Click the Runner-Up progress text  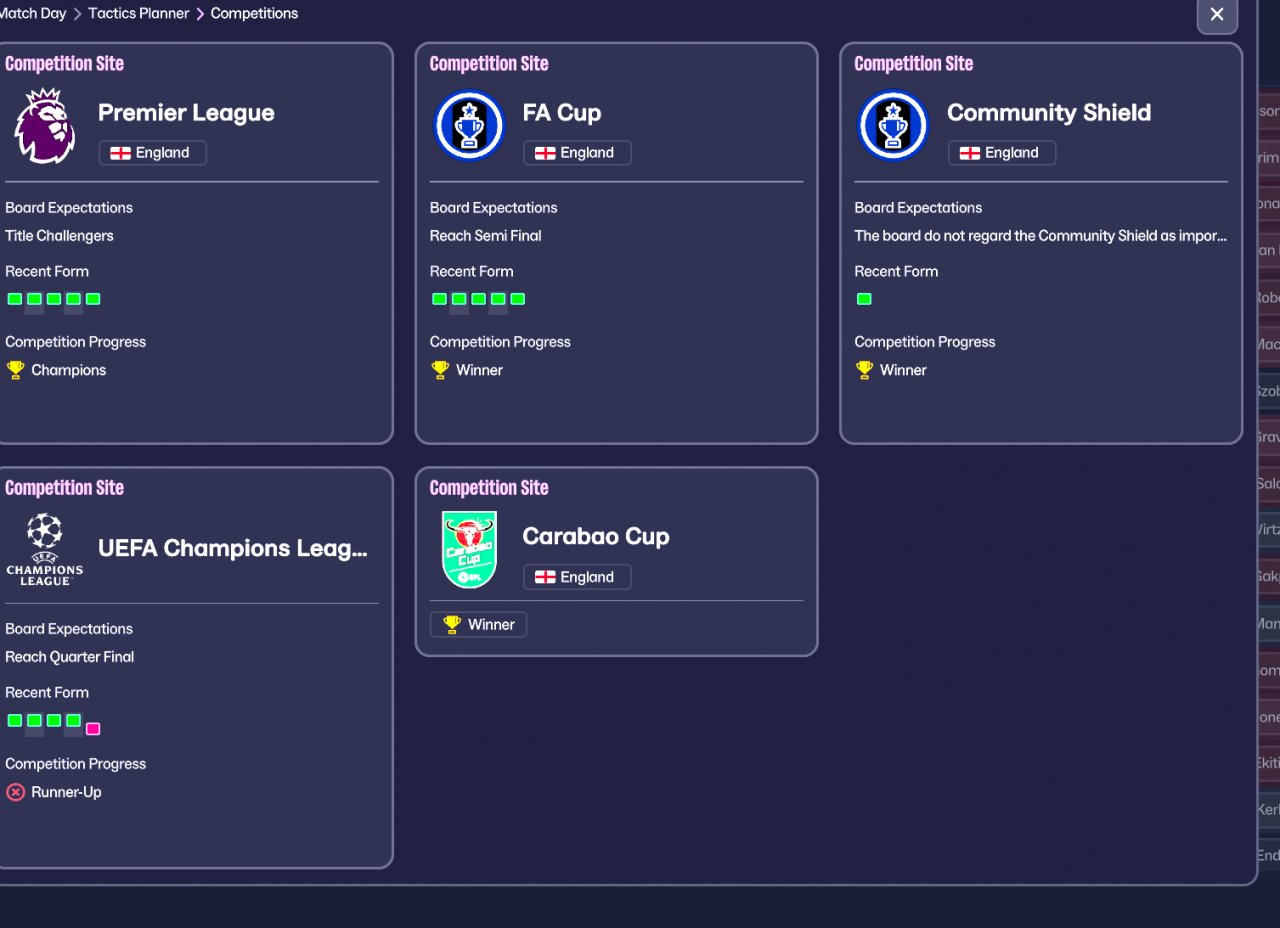pos(66,792)
